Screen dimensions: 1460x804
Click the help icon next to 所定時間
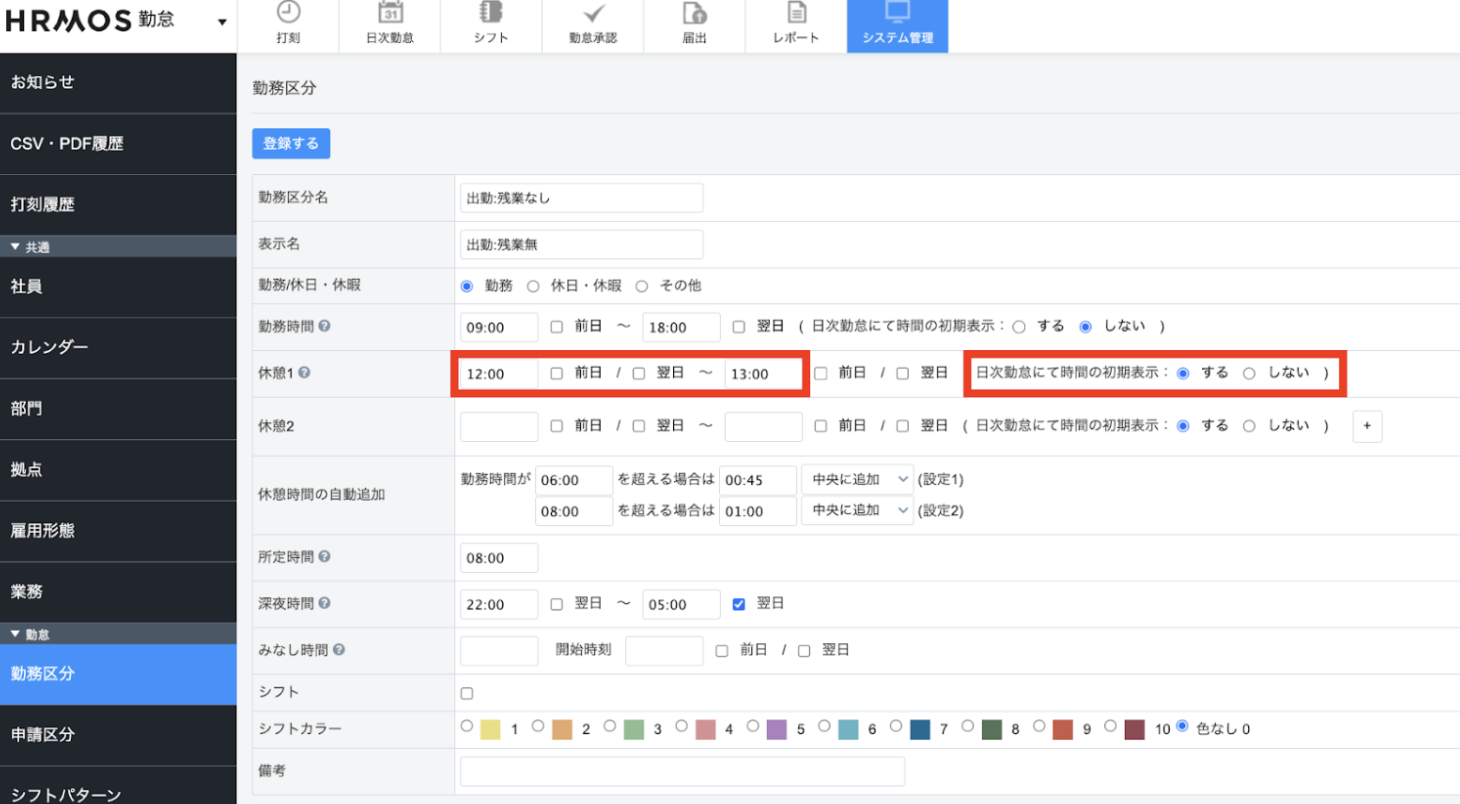click(325, 557)
